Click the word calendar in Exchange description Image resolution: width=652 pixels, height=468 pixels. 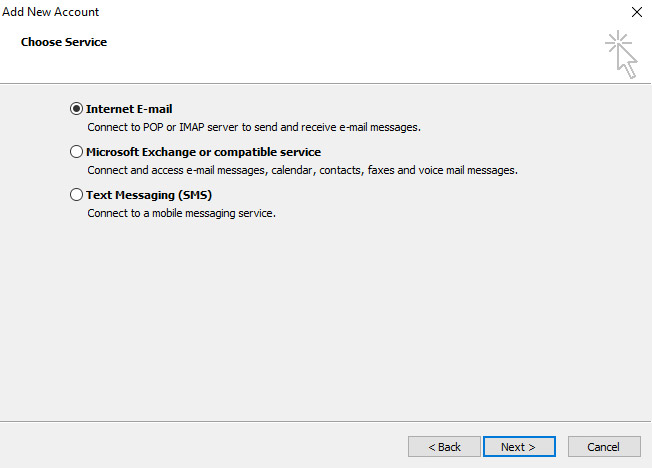tap(293, 170)
